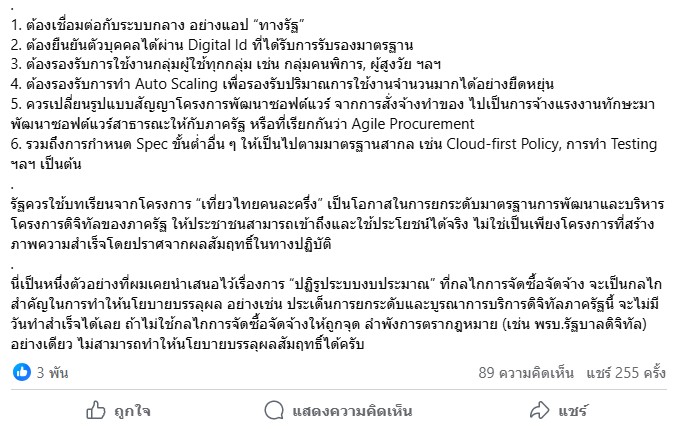
Task: View the 89 ความคิดเห็น comments
Action: click(526, 373)
